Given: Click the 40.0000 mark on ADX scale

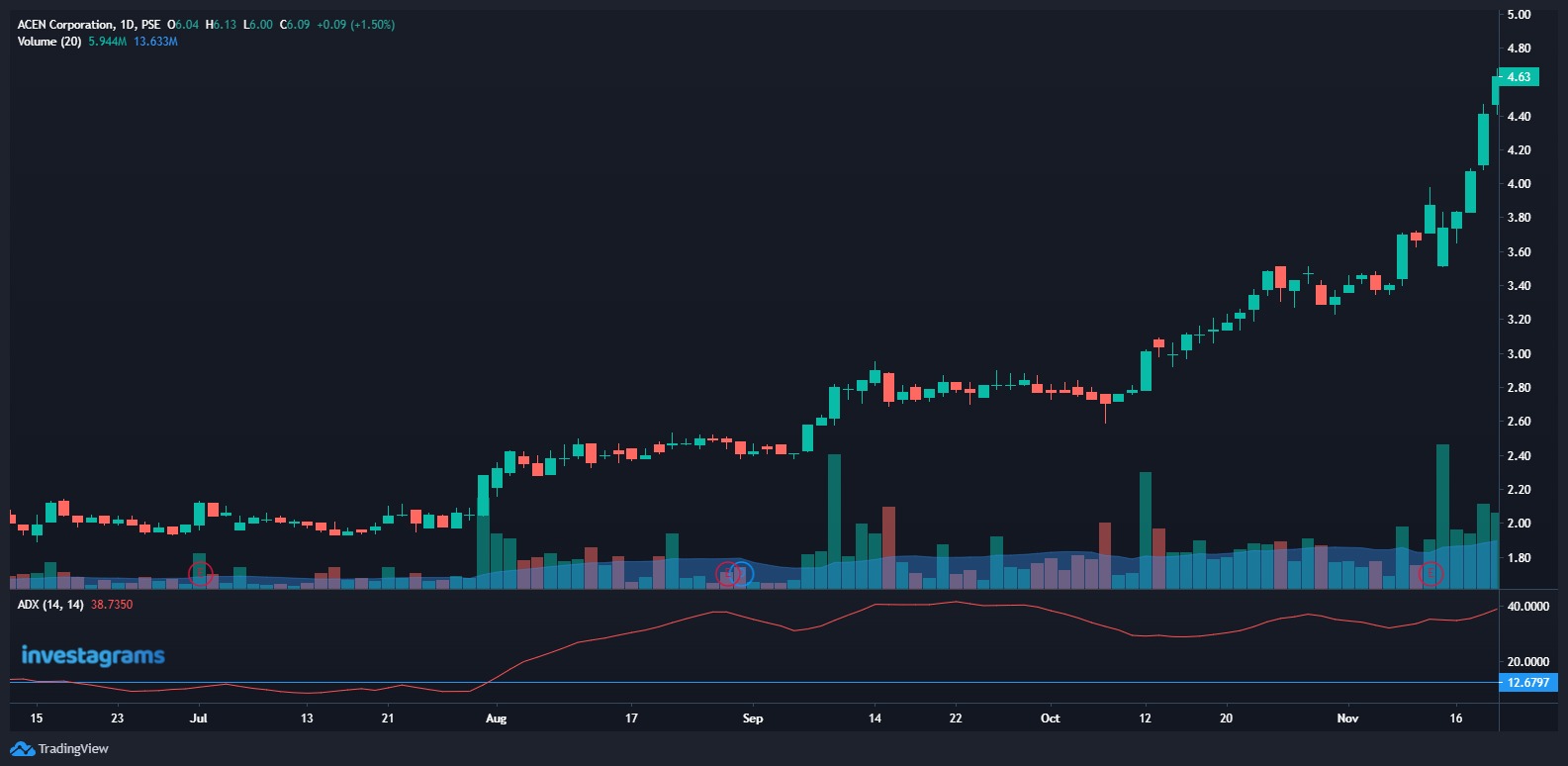Looking at the screenshot, I should [x=1527, y=607].
